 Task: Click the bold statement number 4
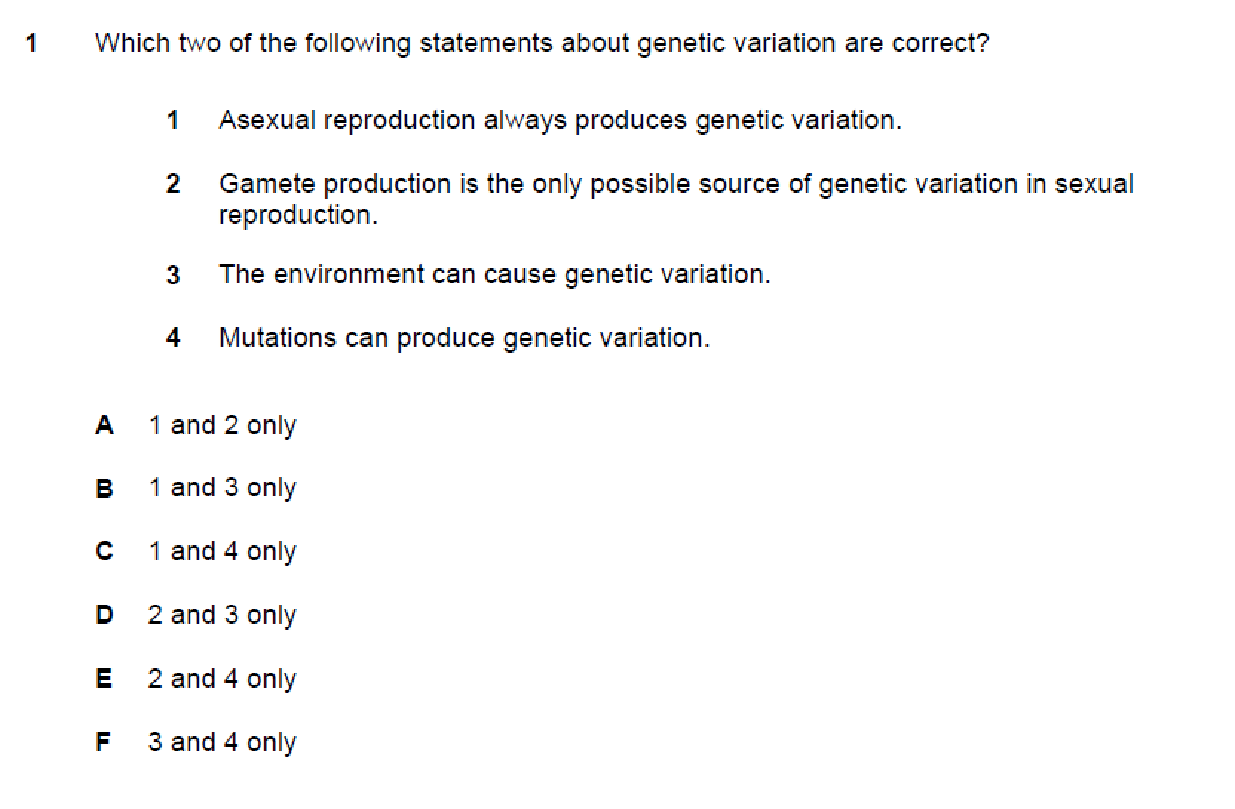[173, 338]
